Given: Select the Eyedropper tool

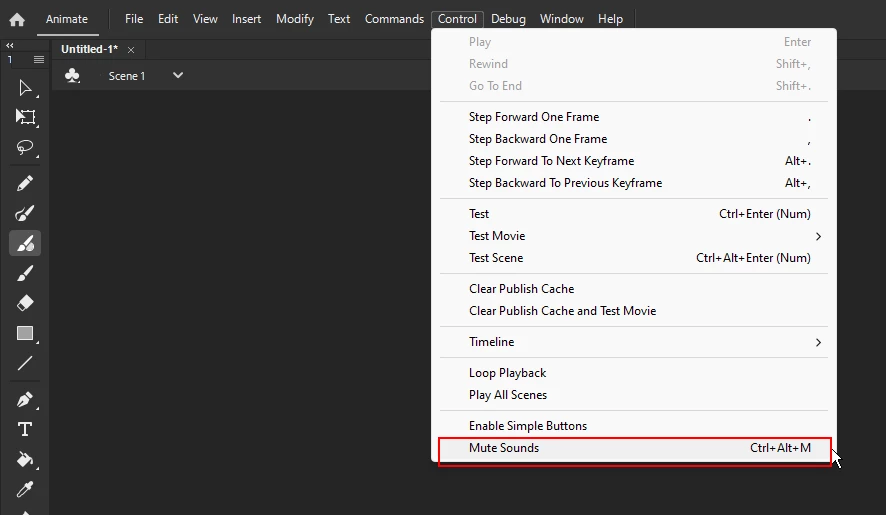Looking at the screenshot, I should click(25, 490).
